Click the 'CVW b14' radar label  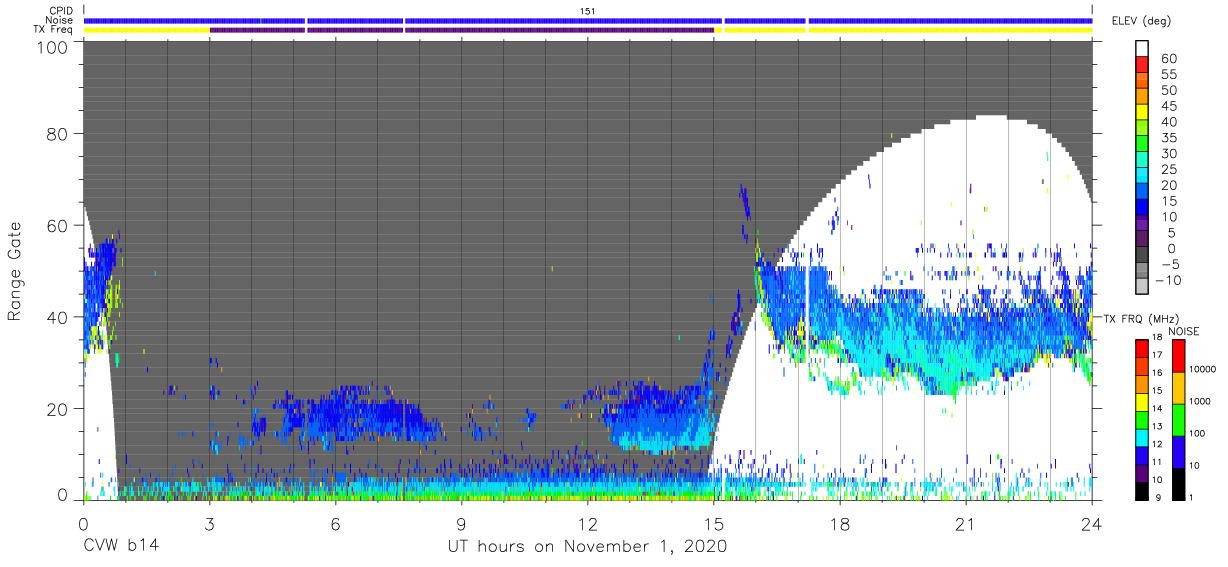click(120, 547)
